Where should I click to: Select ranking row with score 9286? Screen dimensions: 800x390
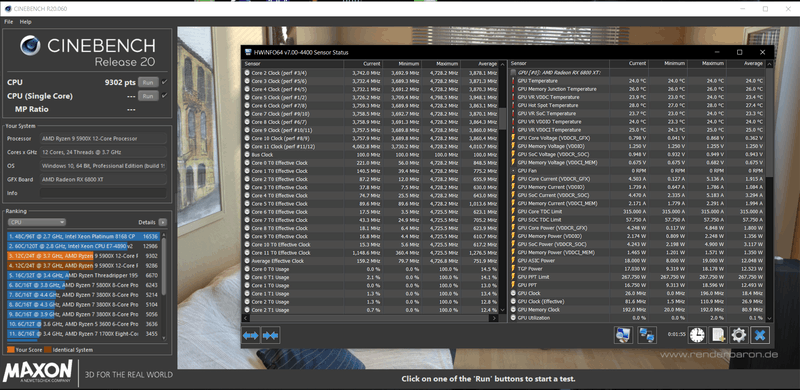(84, 265)
